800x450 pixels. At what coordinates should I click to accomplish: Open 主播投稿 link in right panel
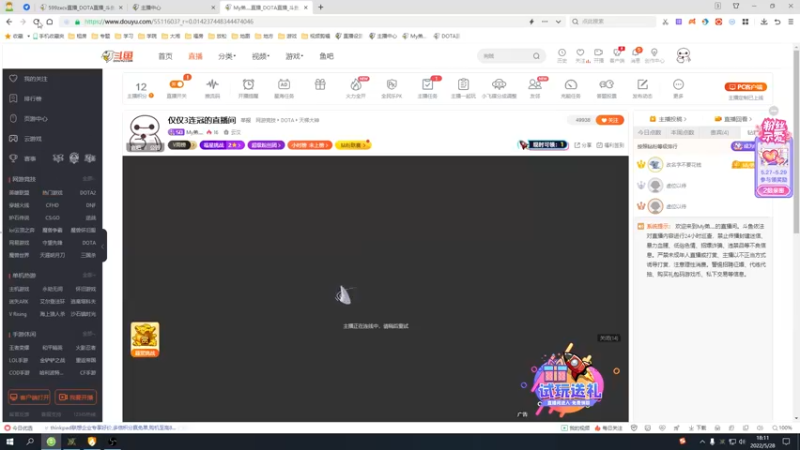(668, 119)
